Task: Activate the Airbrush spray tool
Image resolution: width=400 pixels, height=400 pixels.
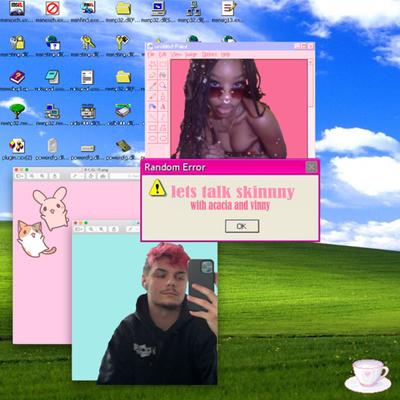Action: 153,107
